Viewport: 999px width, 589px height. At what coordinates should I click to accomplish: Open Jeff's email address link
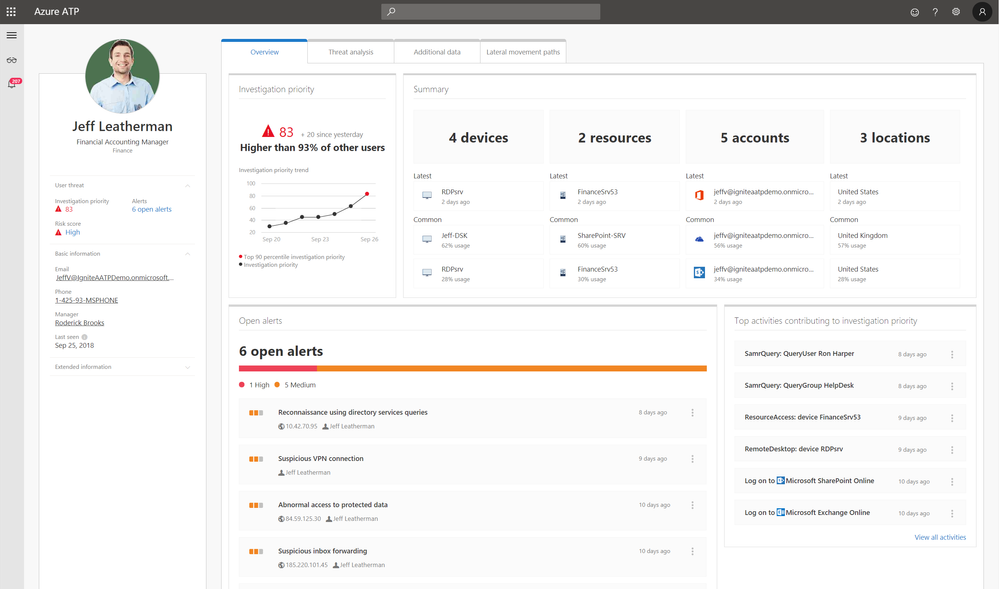(x=115, y=277)
